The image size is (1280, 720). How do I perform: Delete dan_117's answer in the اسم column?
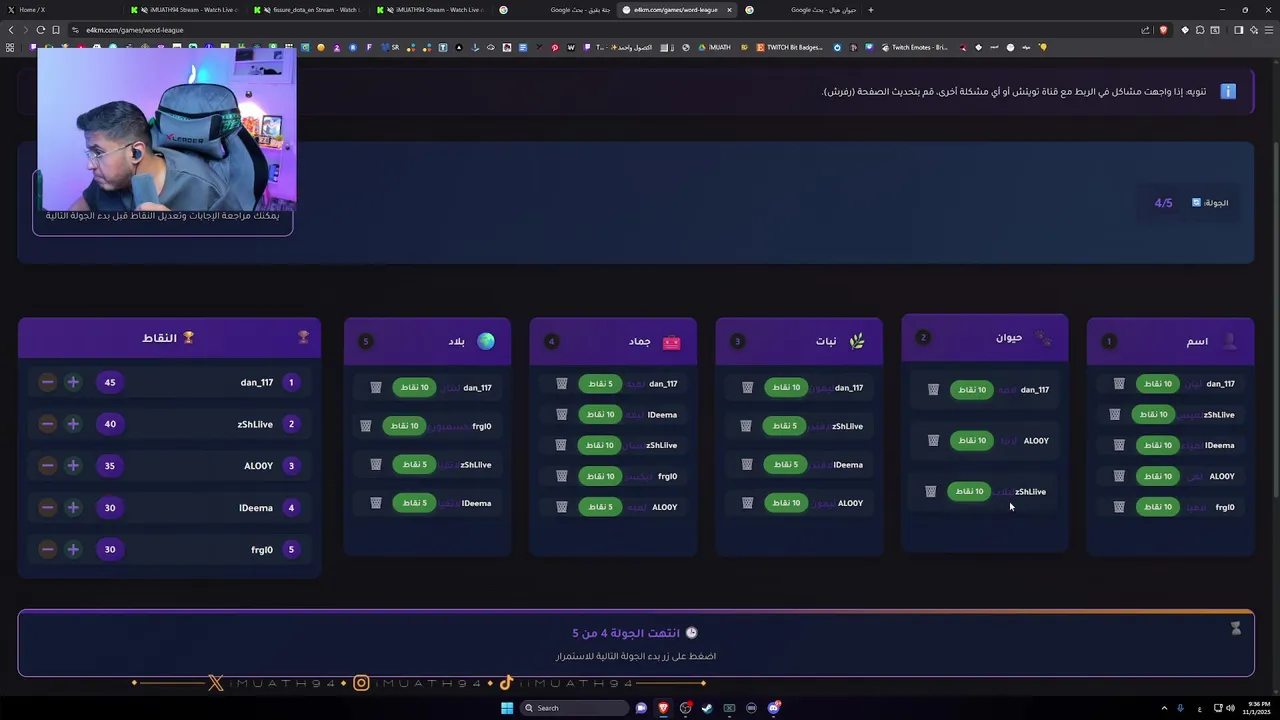tap(1119, 384)
